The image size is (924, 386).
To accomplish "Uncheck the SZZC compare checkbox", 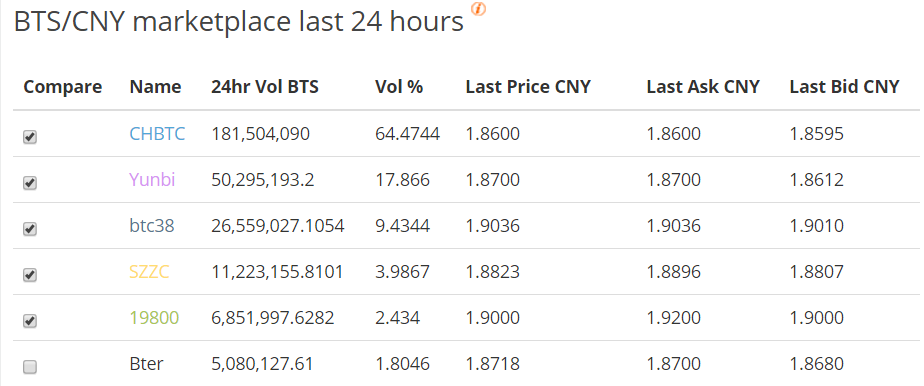I will click(x=29, y=275).
